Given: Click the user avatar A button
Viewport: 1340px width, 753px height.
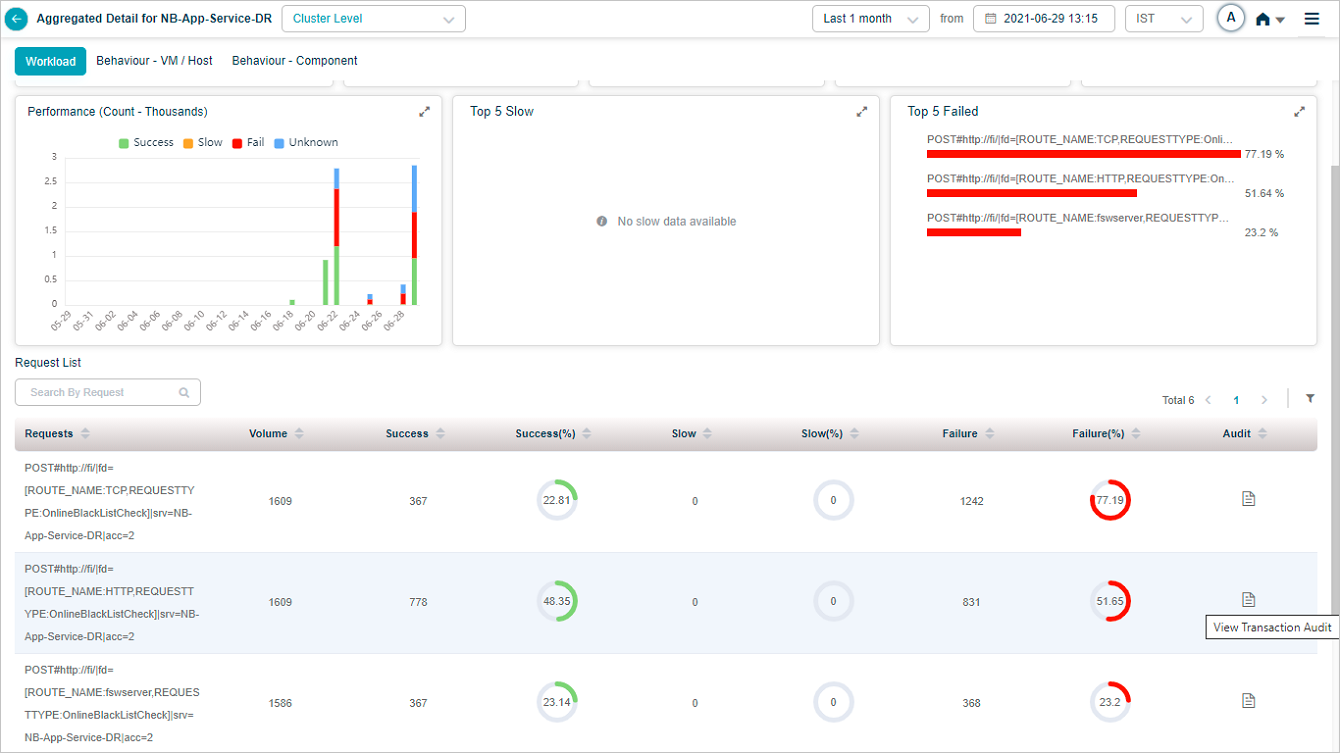Looking at the screenshot, I should [1230, 19].
